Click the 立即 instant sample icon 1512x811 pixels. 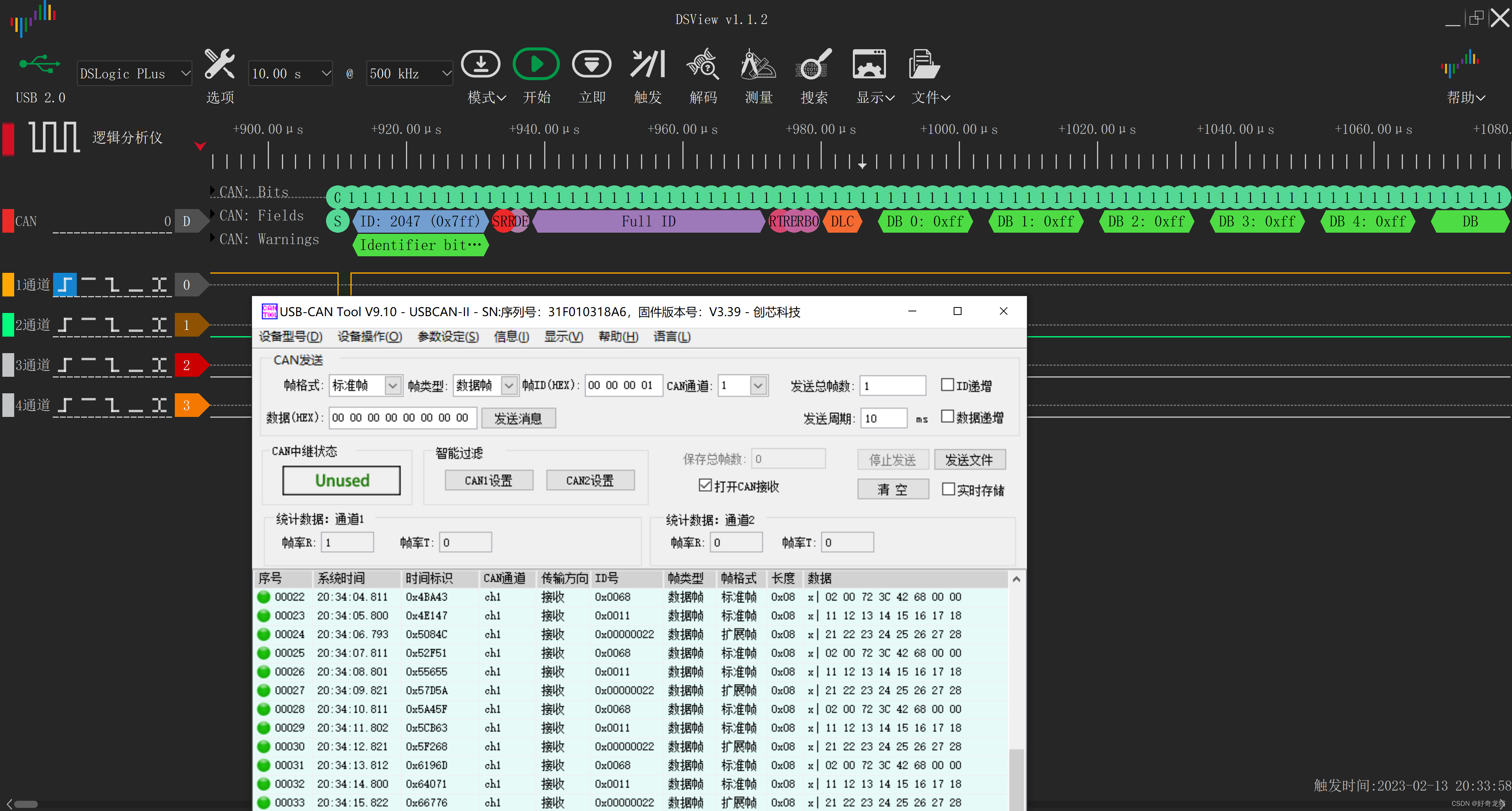[592, 63]
